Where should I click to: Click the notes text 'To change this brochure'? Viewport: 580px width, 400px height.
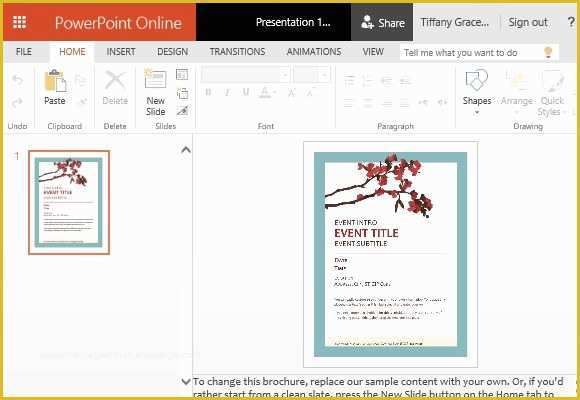pos(250,381)
